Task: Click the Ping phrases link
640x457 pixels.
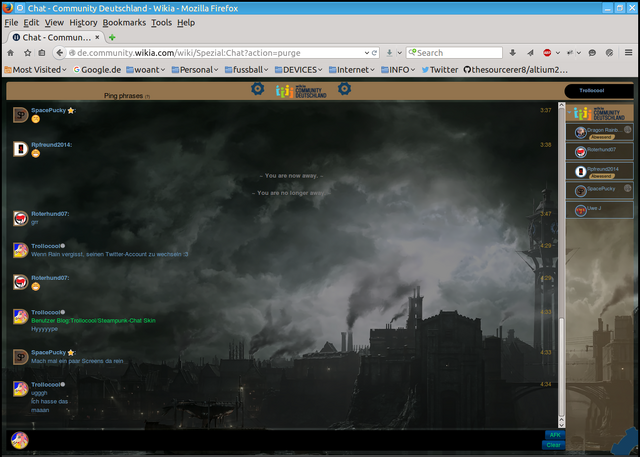Action: pyautogui.click(x=123, y=96)
